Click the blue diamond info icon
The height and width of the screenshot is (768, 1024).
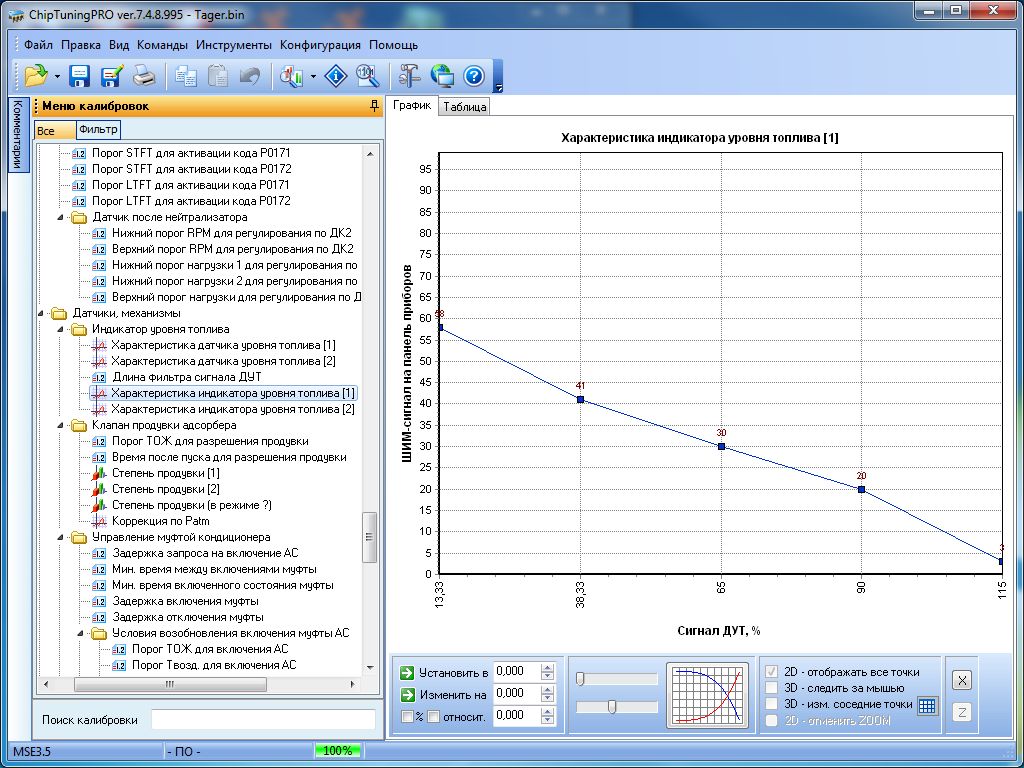(337, 75)
